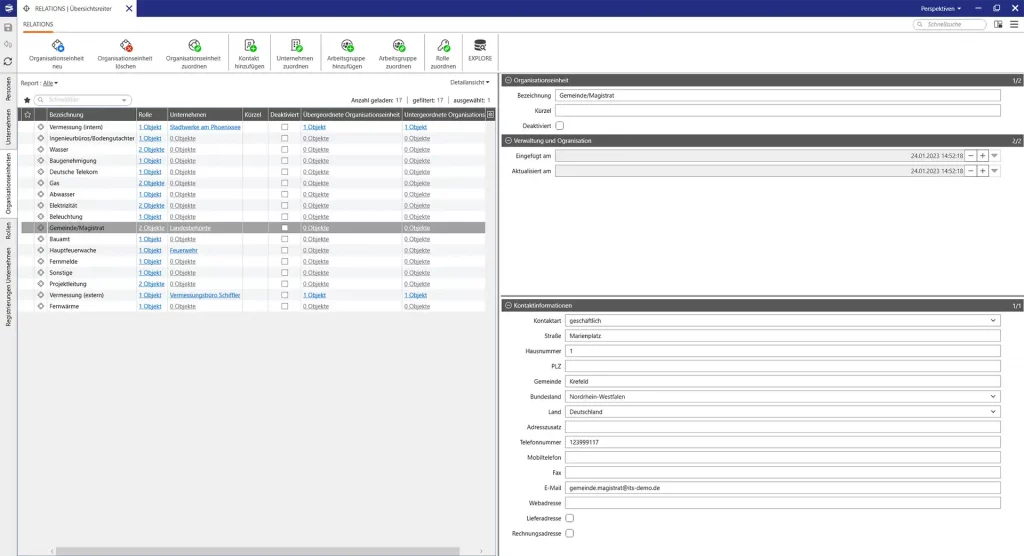Click the Arbeitsgruppe hinzufügen icon
This screenshot has width=1024, height=556.
click(x=346, y=46)
